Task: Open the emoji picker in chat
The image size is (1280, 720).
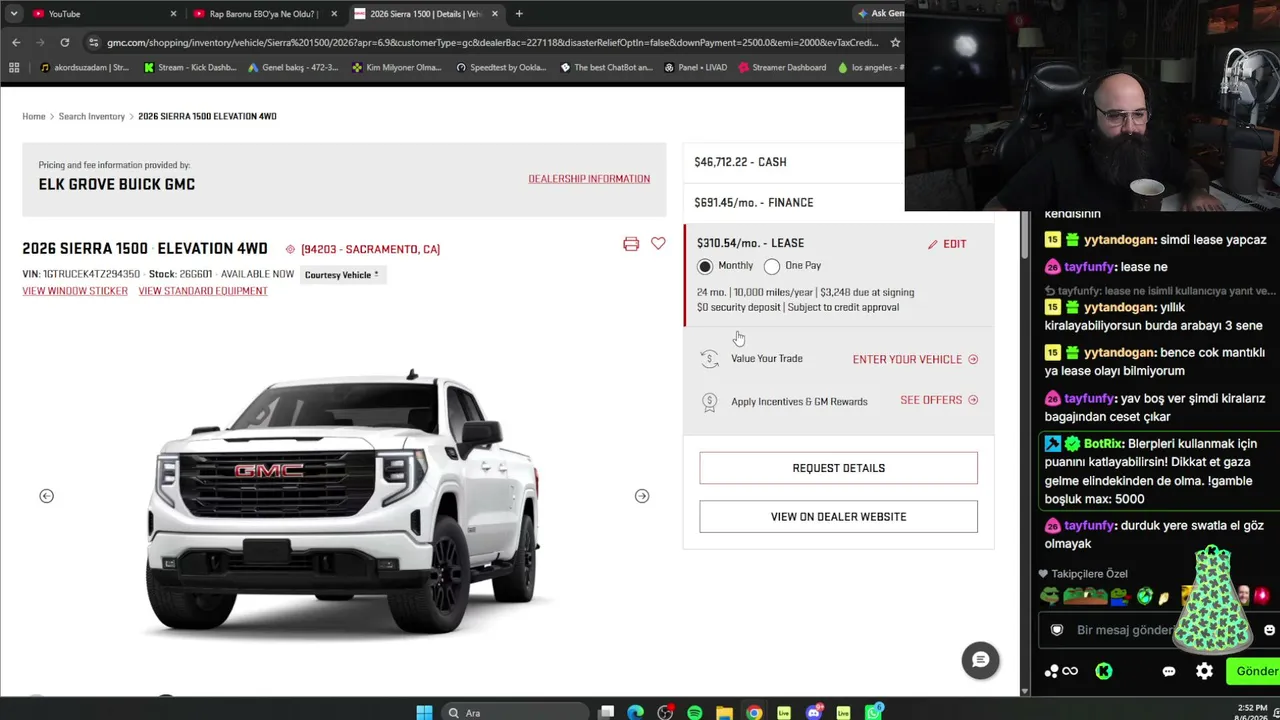Action: [x=1269, y=630]
